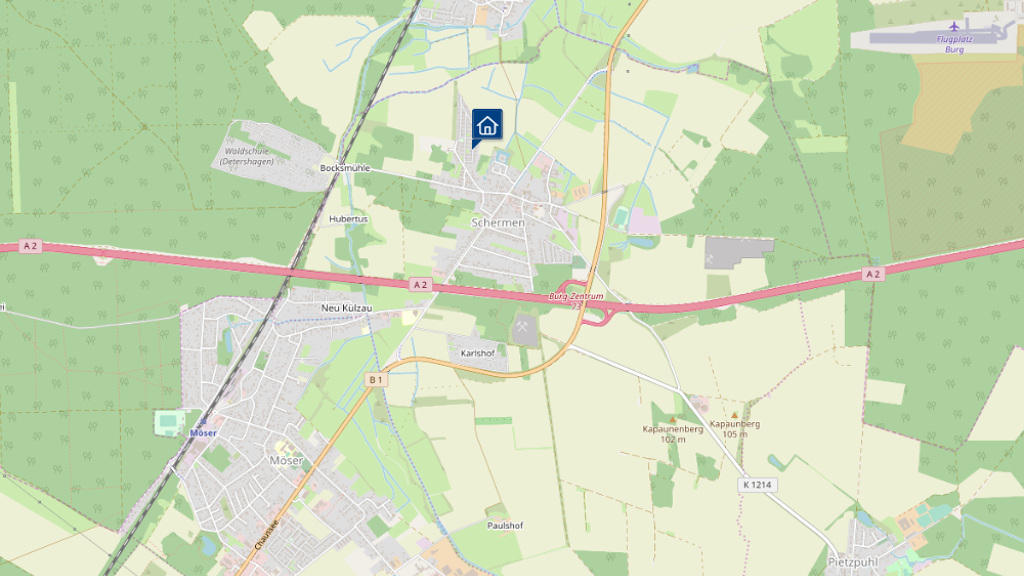Image resolution: width=1024 pixels, height=576 pixels.
Task: Click the Burg Zentrum junction label
Action: pyautogui.click(x=576, y=296)
